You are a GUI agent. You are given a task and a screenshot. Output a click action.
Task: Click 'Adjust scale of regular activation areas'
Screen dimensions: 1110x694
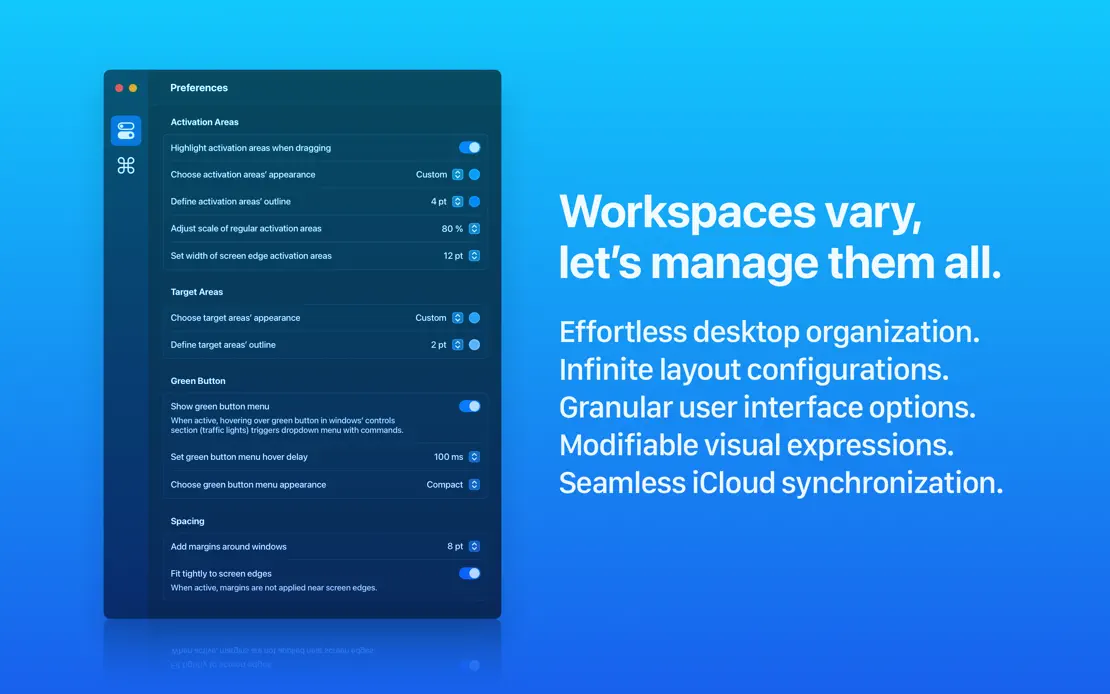(x=246, y=228)
